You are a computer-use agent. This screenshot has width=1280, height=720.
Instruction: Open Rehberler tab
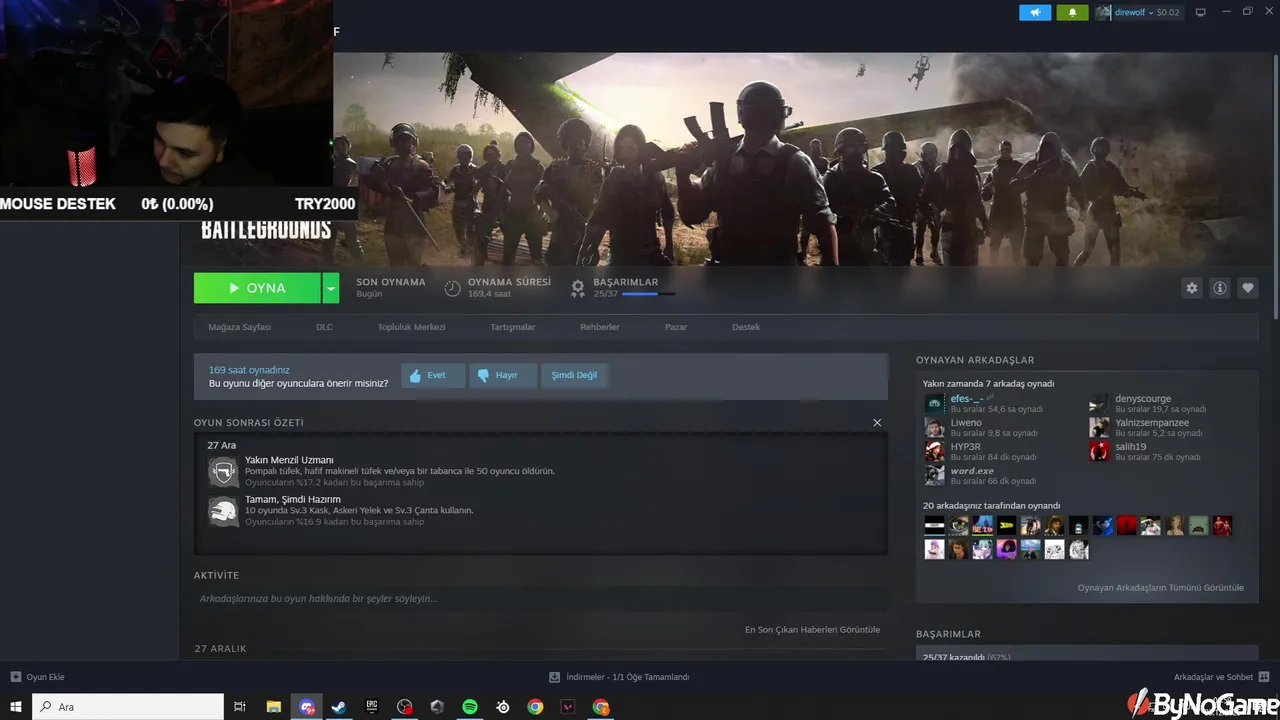click(600, 327)
